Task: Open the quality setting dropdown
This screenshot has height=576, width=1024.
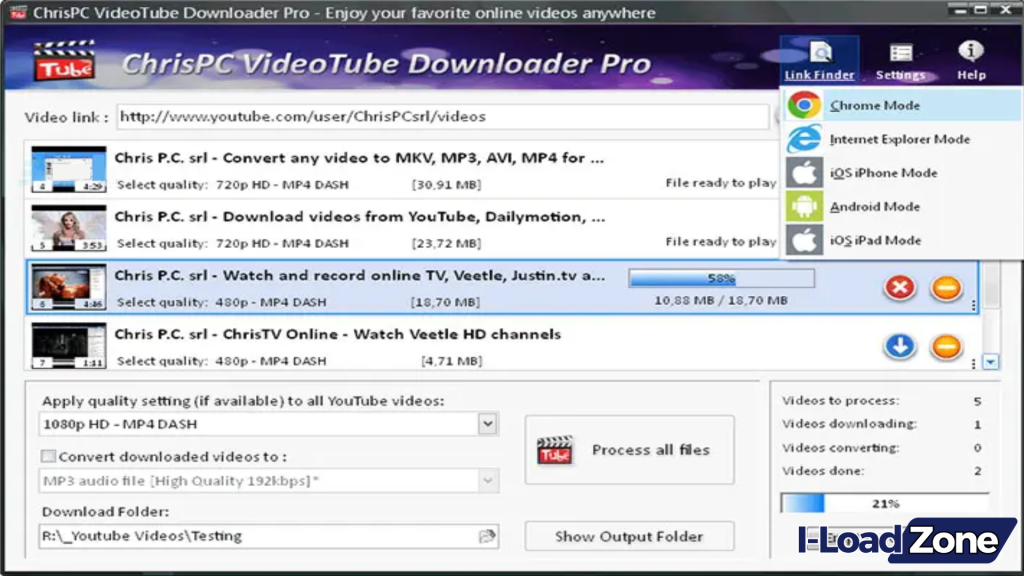Action: (x=487, y=423)
